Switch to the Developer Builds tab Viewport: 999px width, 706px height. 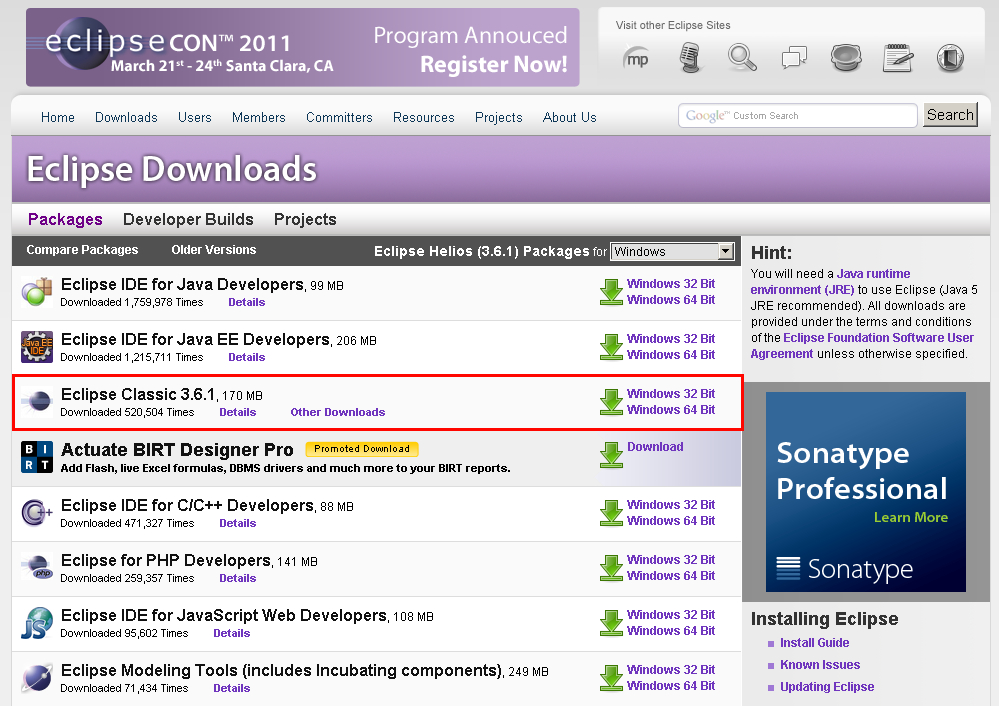pyautogui.click(x=188, y=219)
